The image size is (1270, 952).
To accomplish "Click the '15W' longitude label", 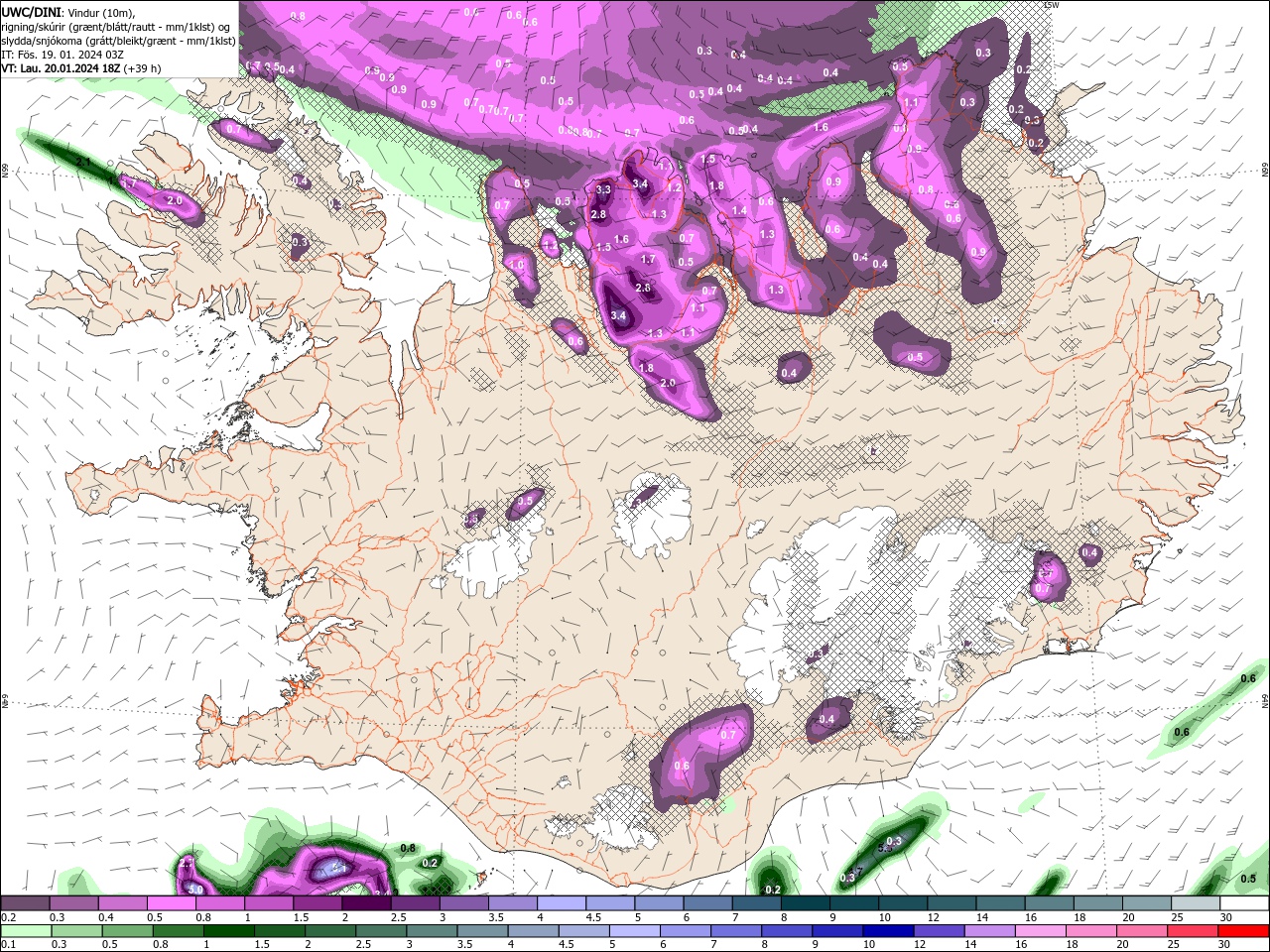I will coord(1052,5).
